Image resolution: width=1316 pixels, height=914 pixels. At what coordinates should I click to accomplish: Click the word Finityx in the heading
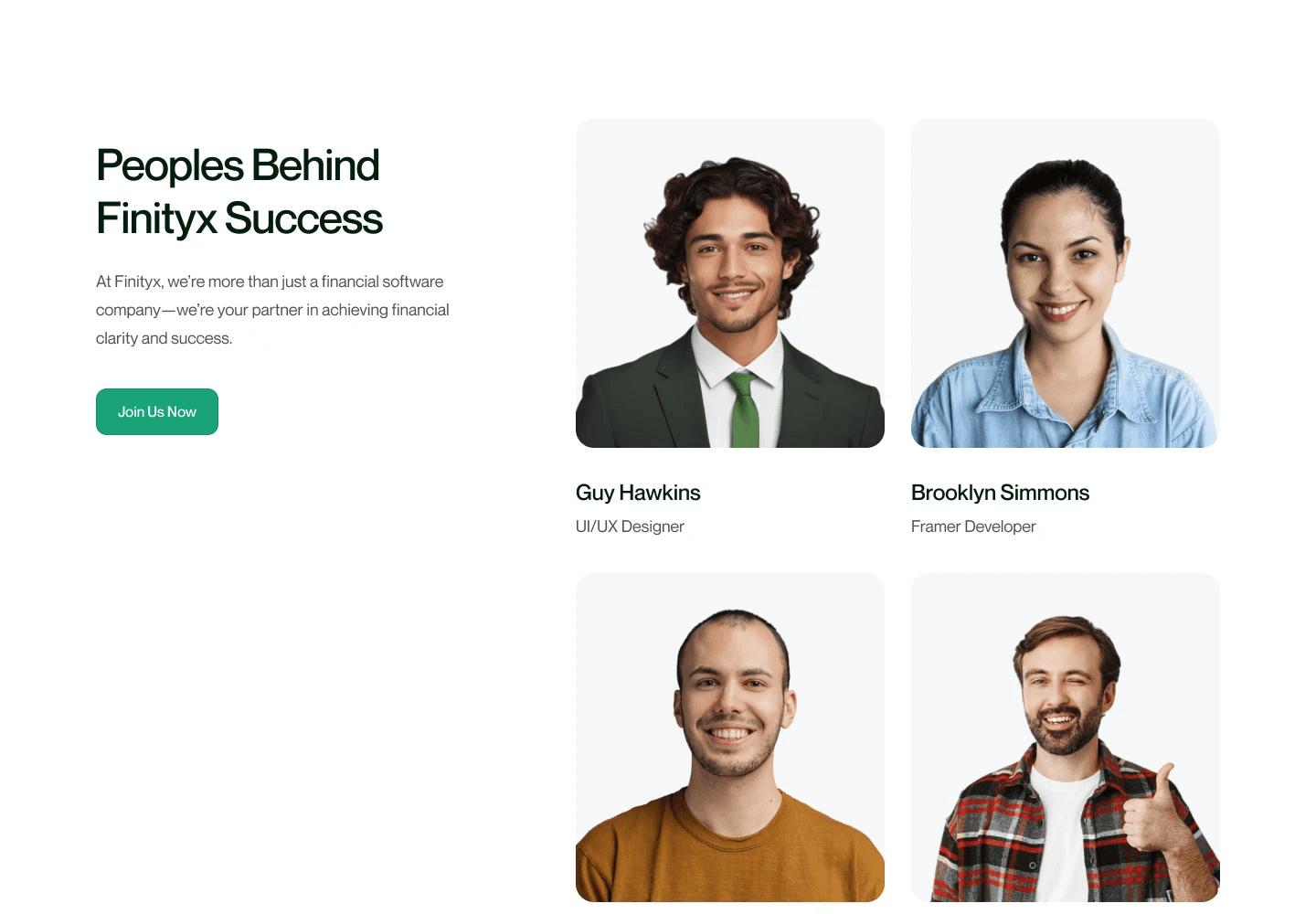156,219
